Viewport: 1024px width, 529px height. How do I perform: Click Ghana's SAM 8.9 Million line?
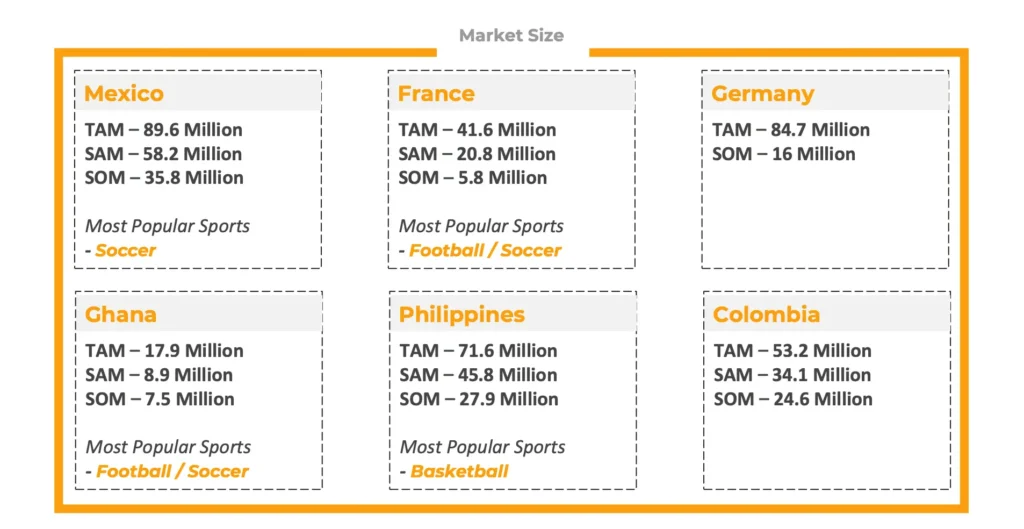click(159, 375)
